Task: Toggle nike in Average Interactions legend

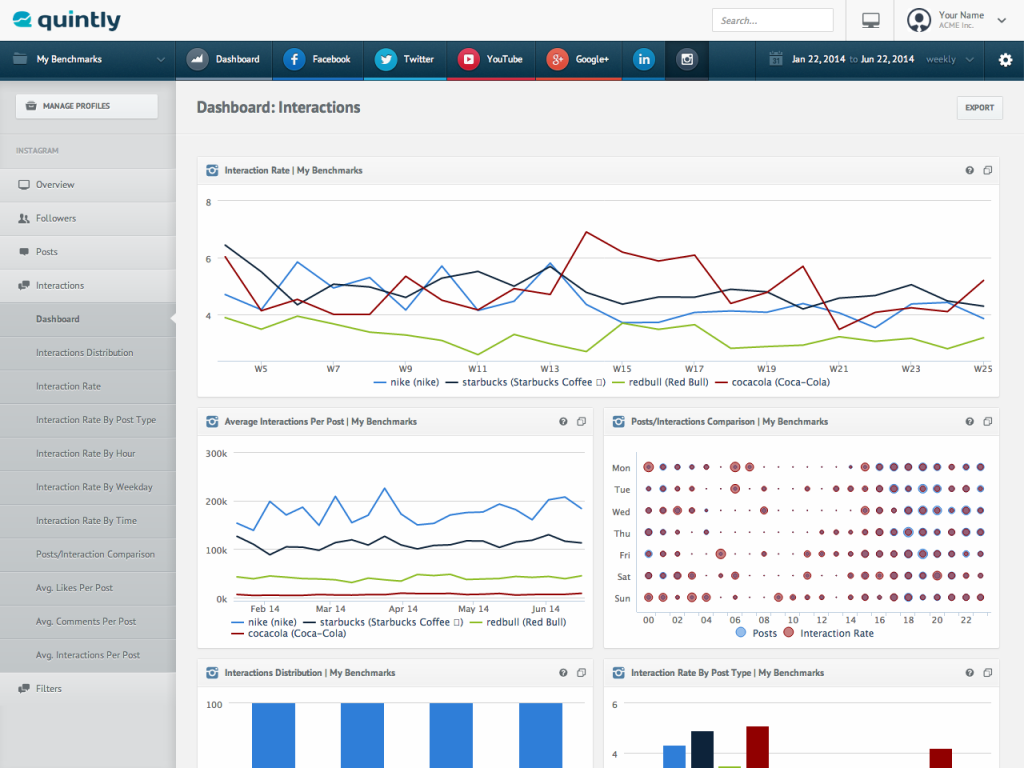Action: pyautogui.click(x=264, y=622)
